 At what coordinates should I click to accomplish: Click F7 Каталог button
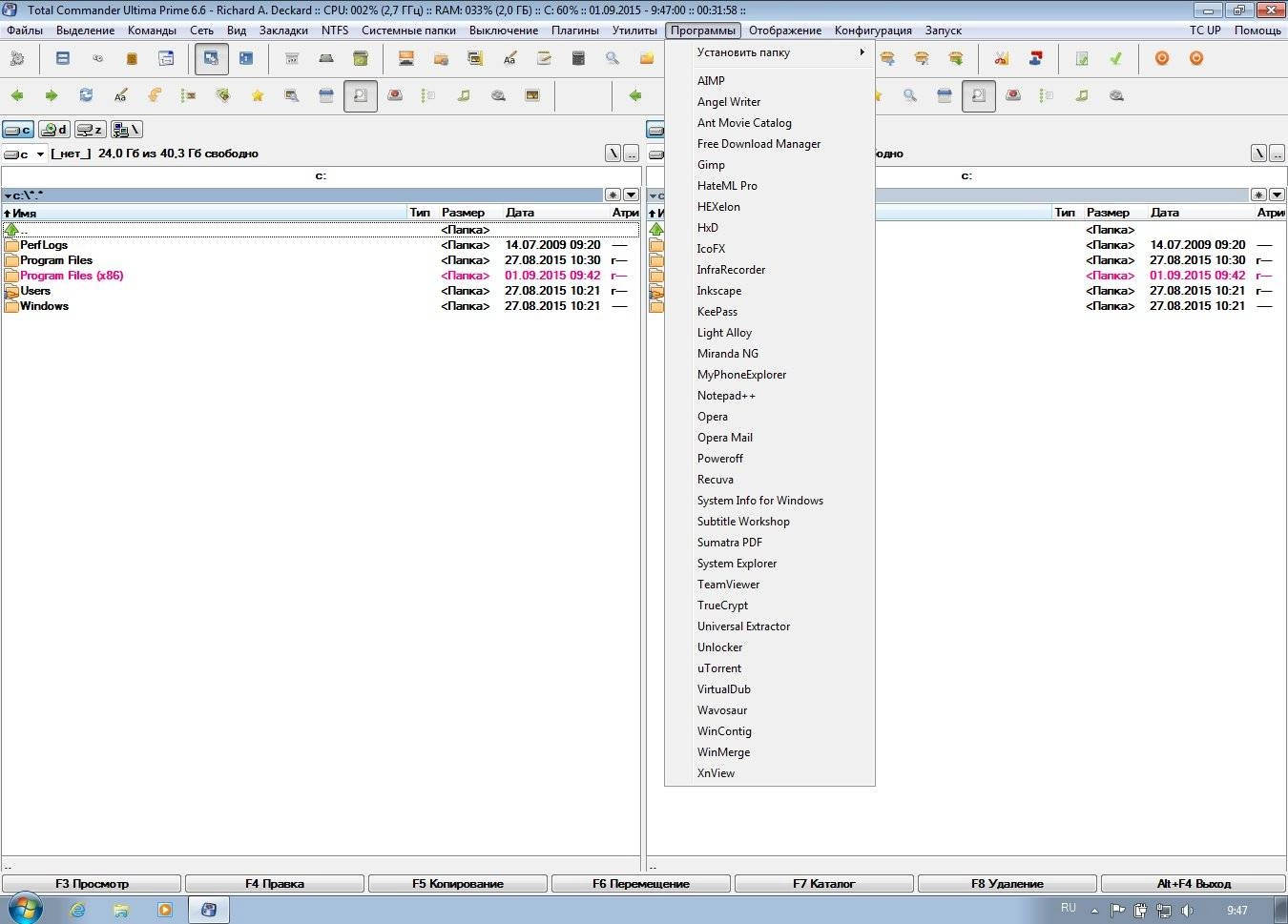point(824,884)
